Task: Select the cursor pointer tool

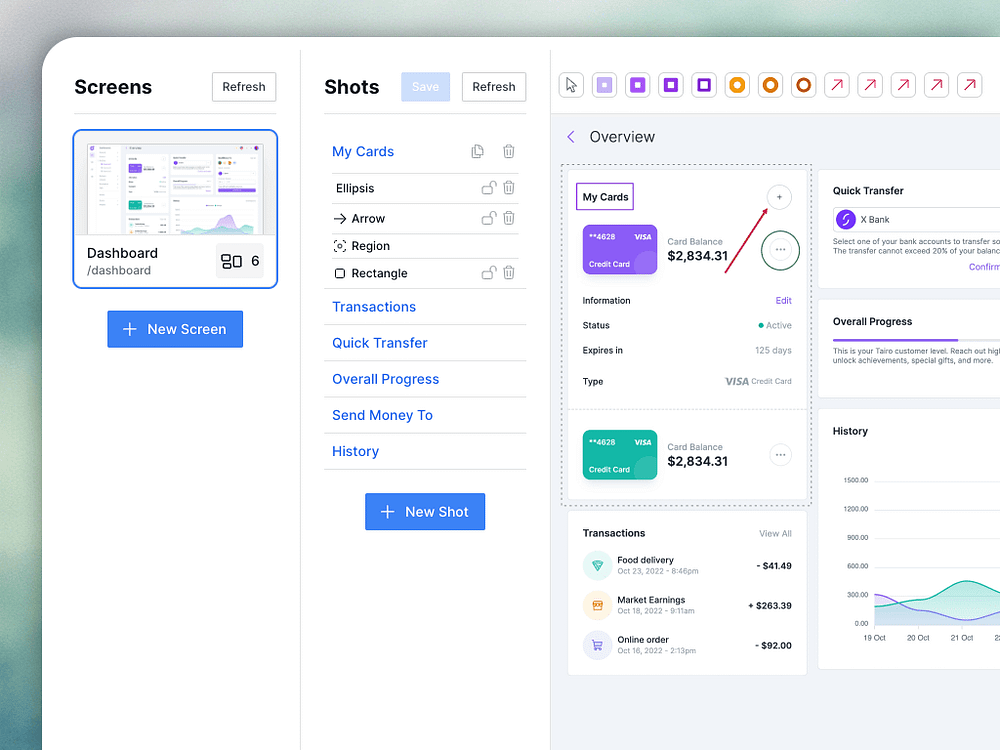Action: click(x=571, y=85)
